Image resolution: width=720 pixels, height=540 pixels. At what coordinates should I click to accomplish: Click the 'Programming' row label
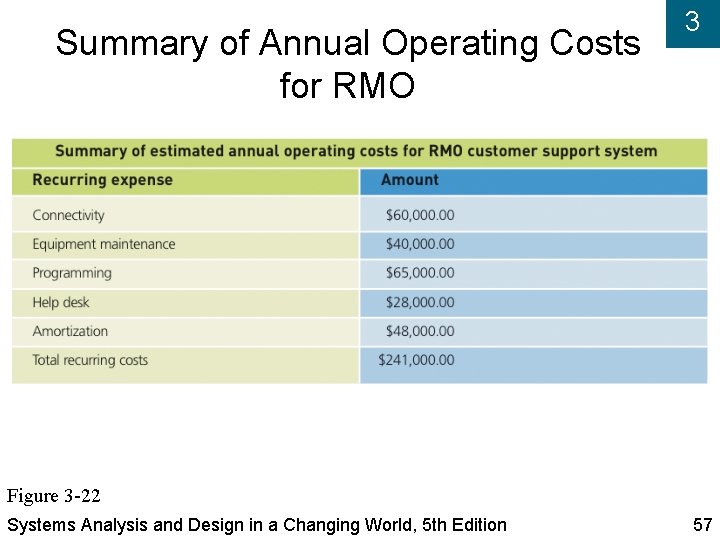(x=72, y=273)
